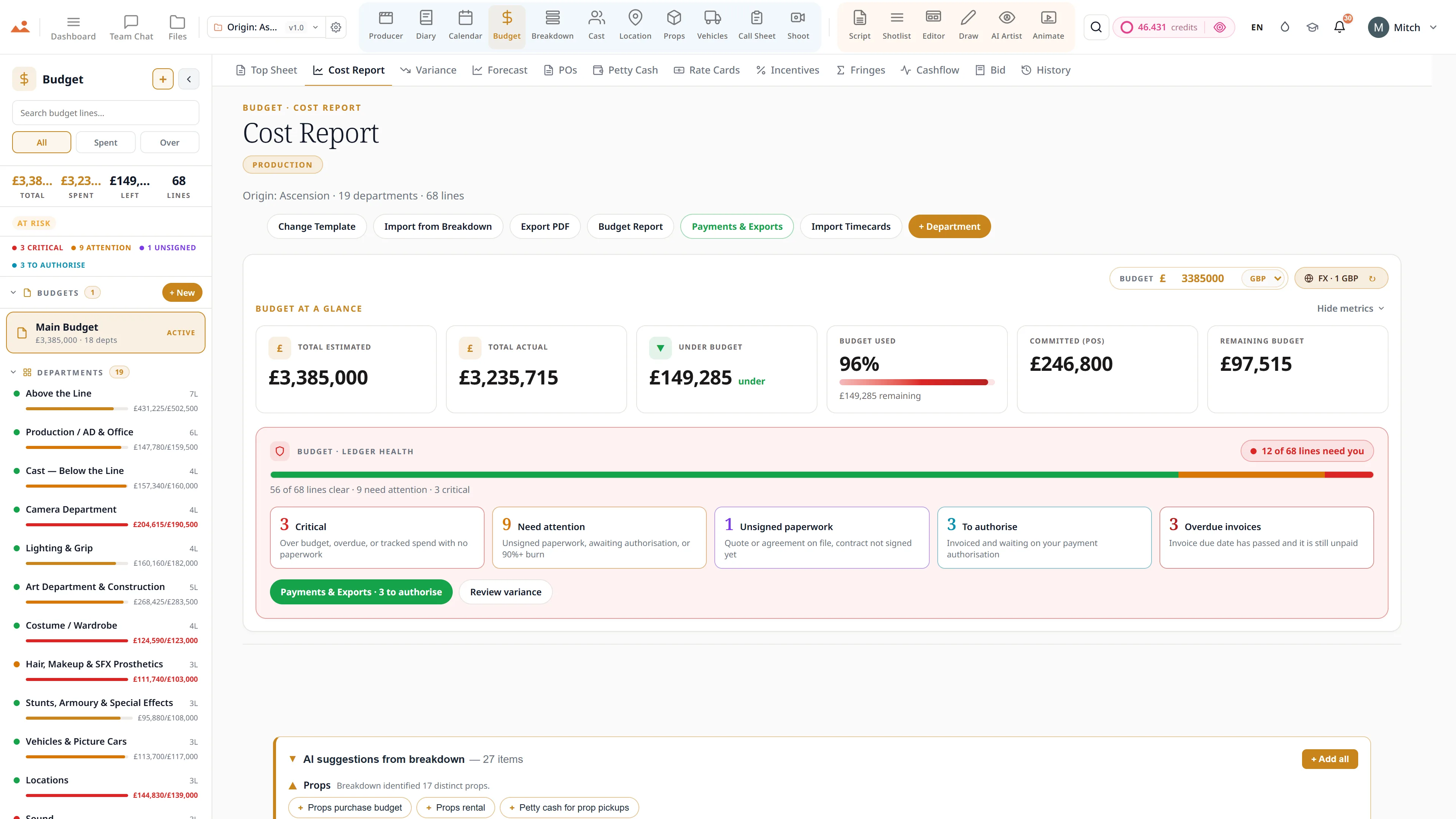Filter by 3 To Authorise lines

point(49,265)
